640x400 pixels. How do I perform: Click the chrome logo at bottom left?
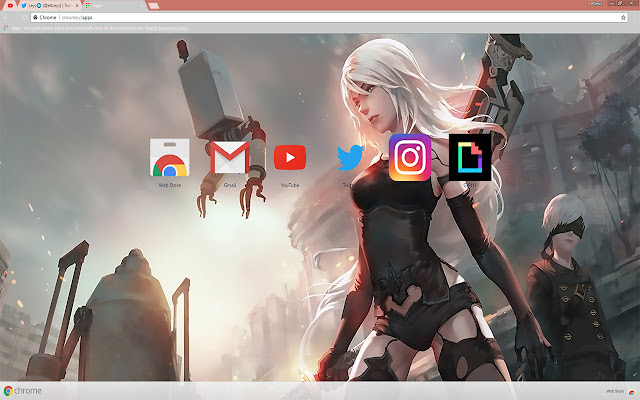coord(23,391)
